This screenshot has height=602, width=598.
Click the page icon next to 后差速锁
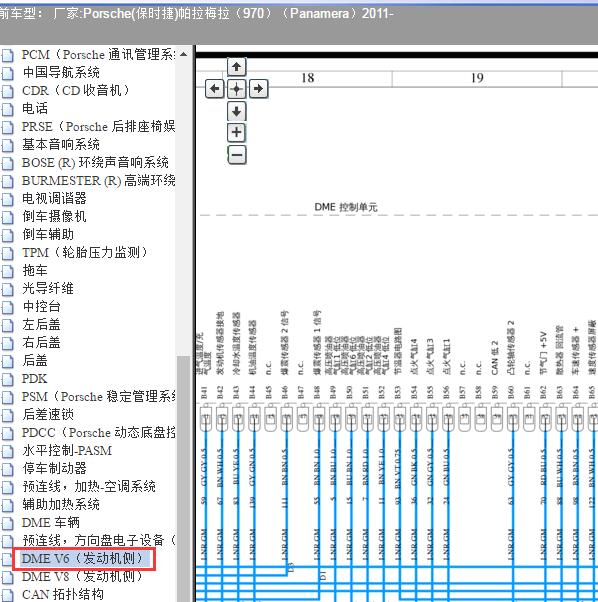click(x=7, y=415)
